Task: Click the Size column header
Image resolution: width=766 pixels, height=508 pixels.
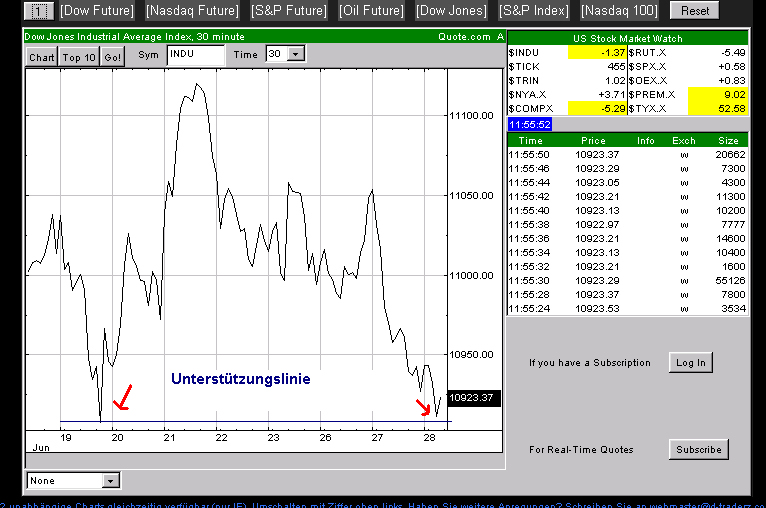Action: coord(728,141)
